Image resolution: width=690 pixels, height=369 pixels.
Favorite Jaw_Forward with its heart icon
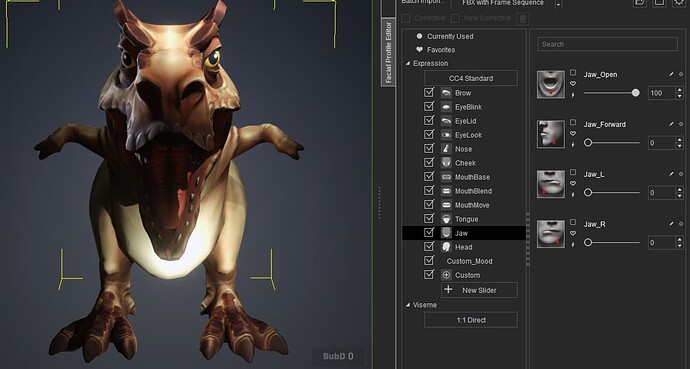tap(573, 133)
